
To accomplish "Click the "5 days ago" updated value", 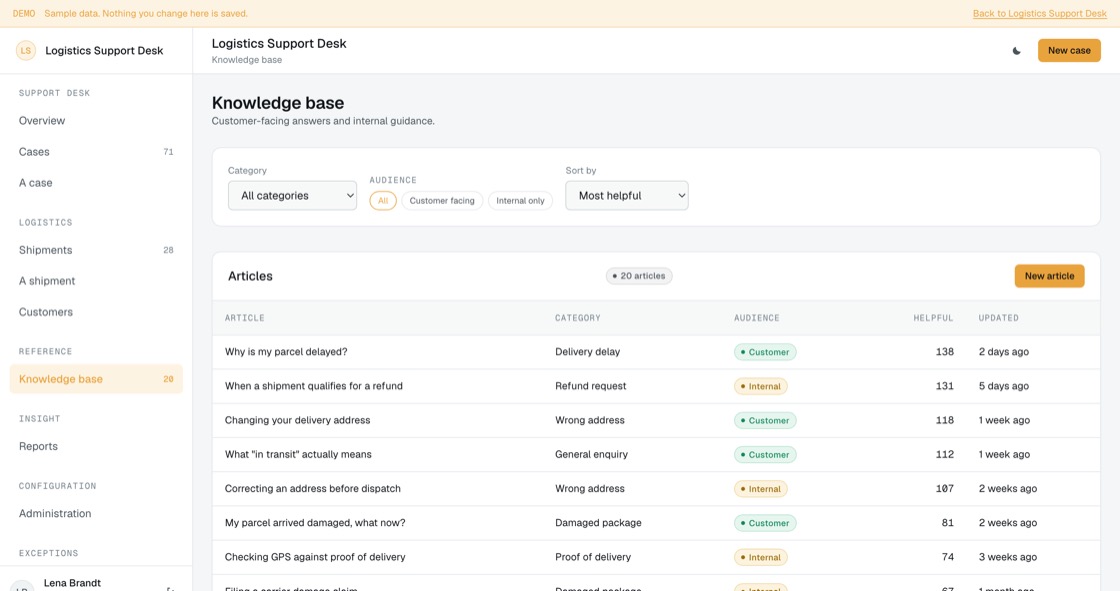I will 1004,387.
